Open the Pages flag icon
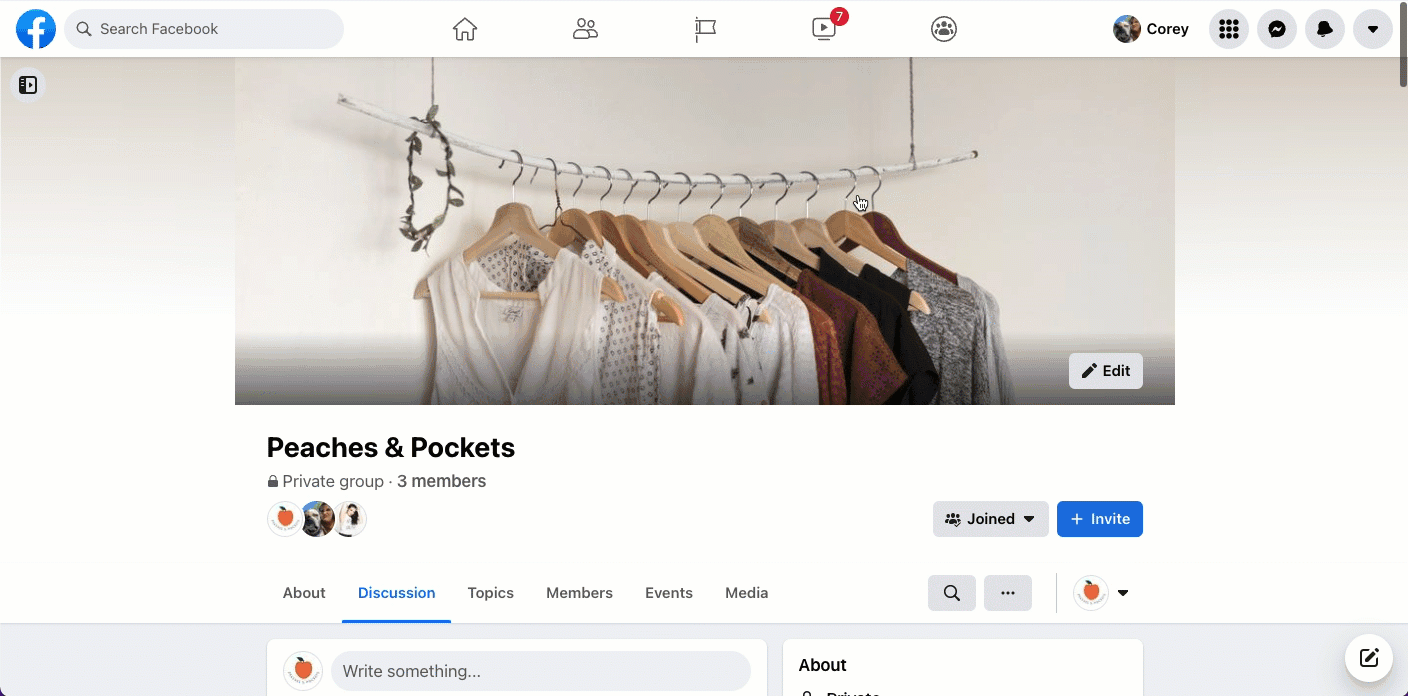The width and height of the screenshot is (1408, 696). pyautogui.click(x=705, y=29)
